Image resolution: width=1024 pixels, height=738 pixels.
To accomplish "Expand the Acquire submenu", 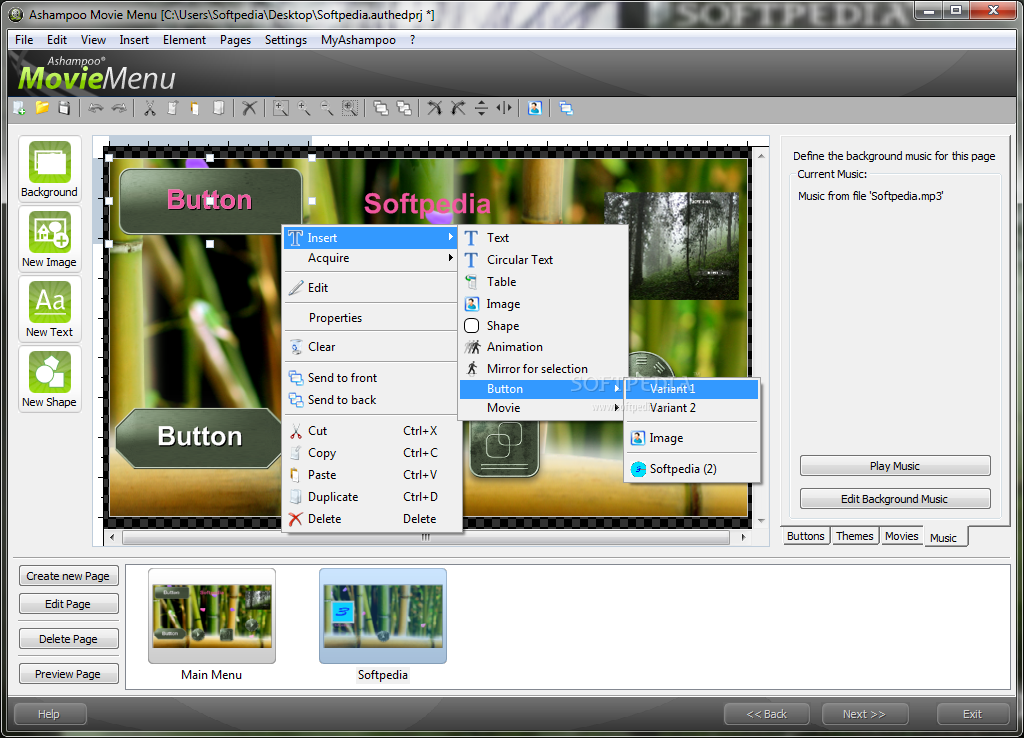I will [x=371, y=258].
